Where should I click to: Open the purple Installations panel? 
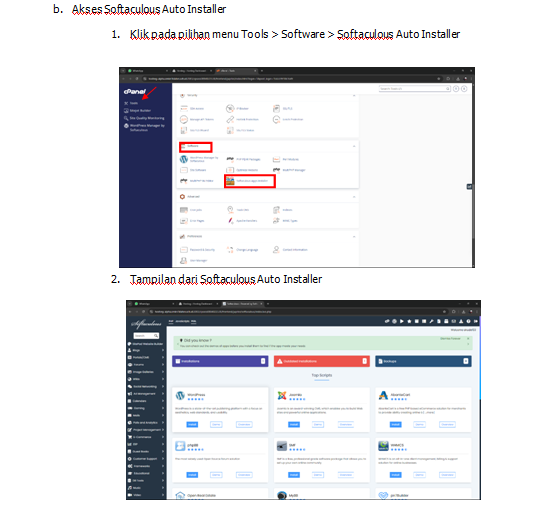[x=220, y=361]
